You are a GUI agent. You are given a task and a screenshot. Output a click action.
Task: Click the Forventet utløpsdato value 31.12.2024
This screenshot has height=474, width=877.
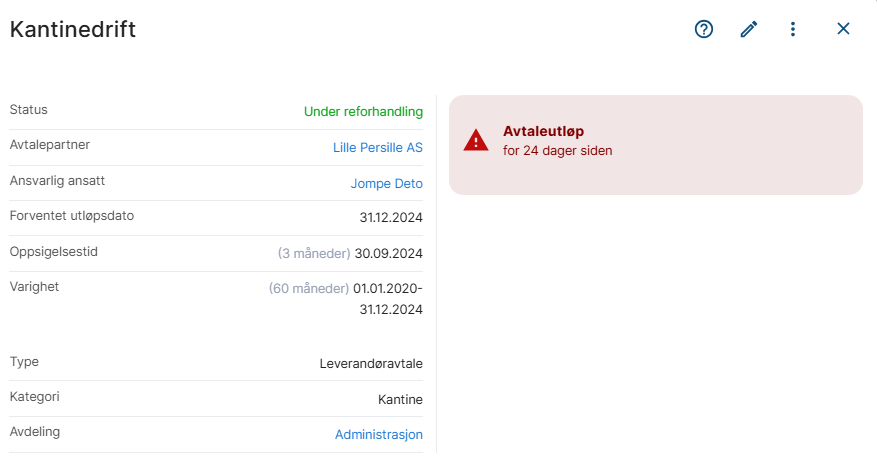[391, 218]
